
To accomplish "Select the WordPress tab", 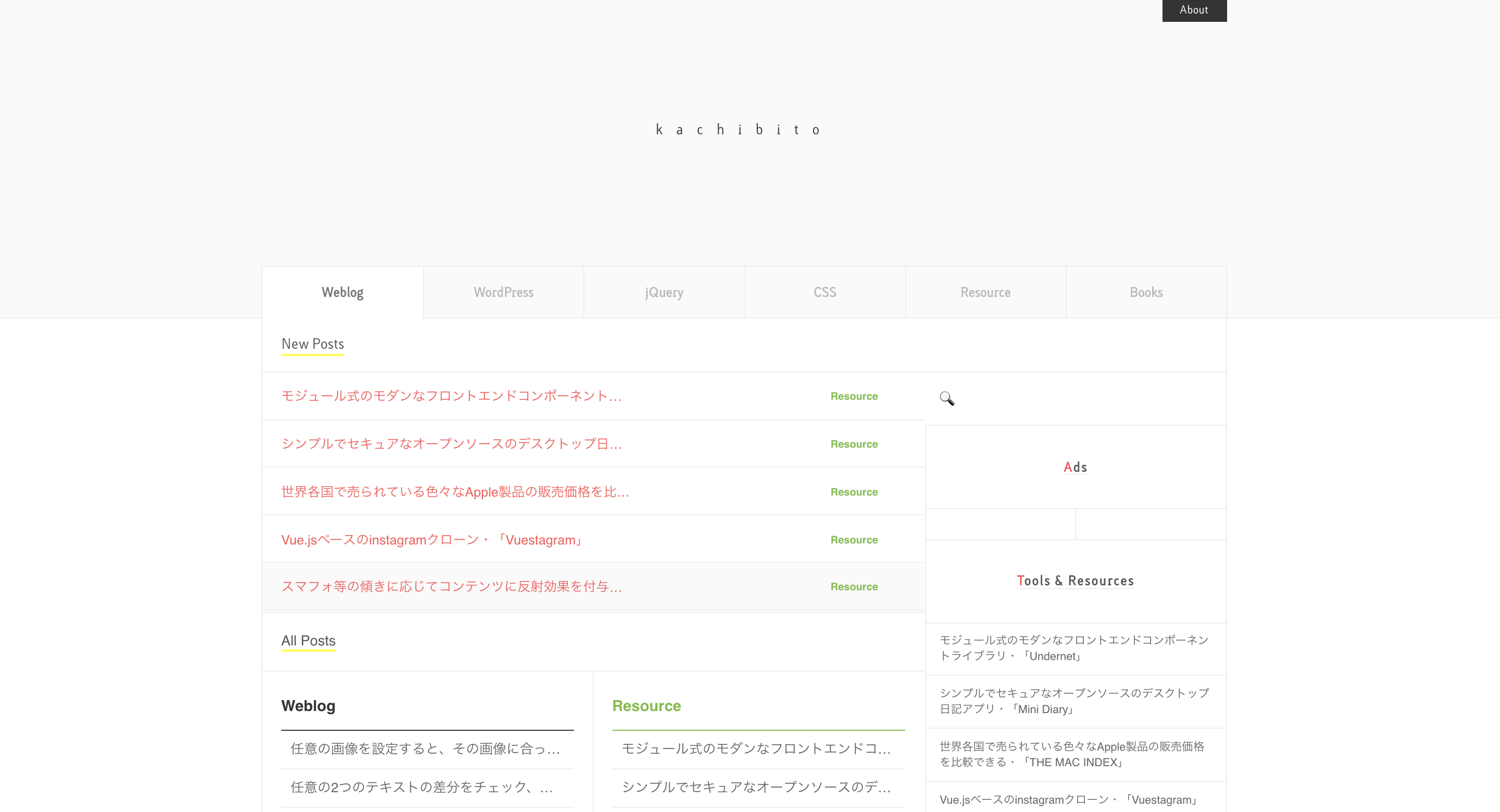I will point(503,292).
